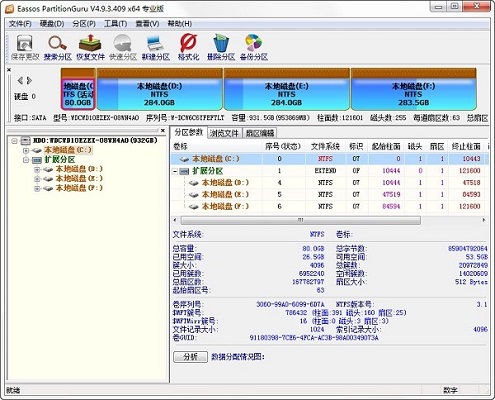Click the 终止柱面 column header

tap(466, 146)
